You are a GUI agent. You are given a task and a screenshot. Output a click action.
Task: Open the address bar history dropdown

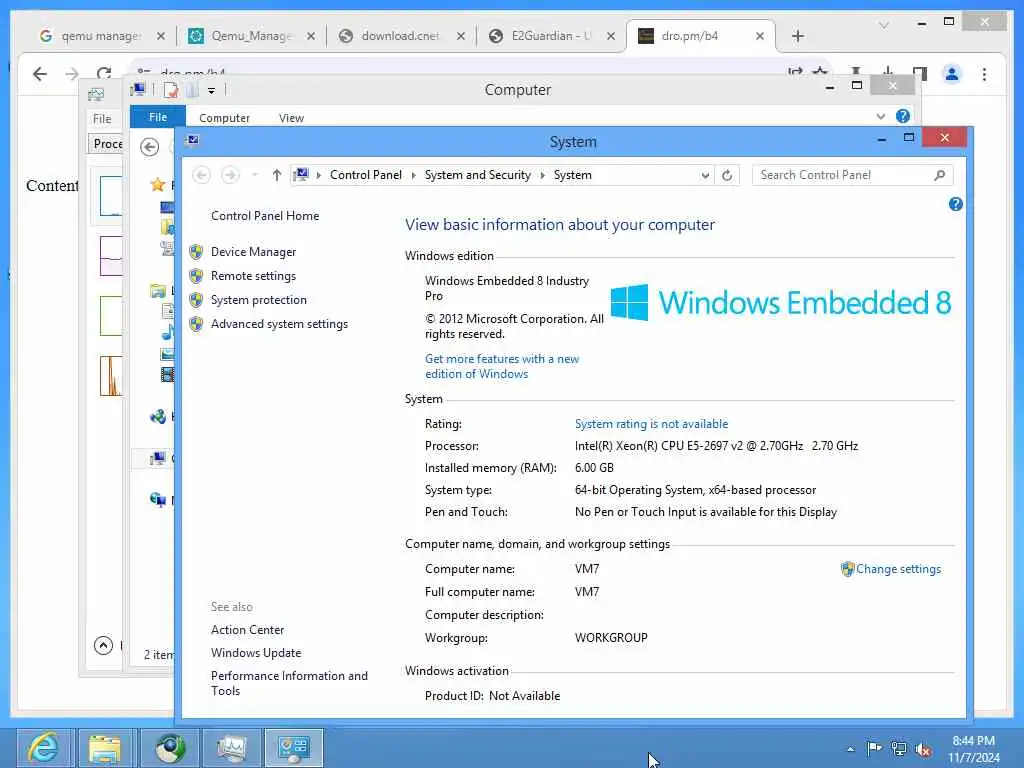705,175
